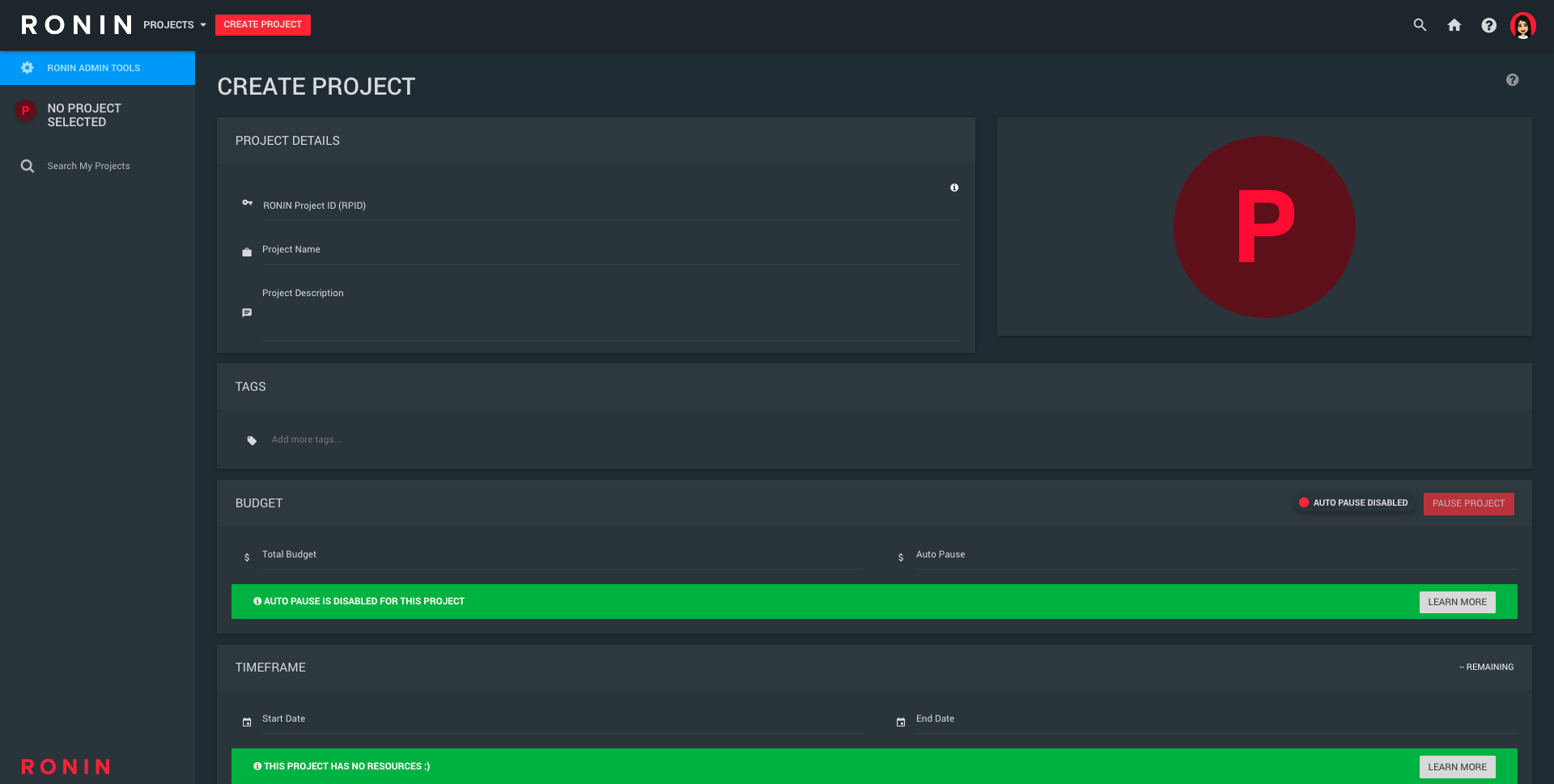Click the info icon in Project Details
The height and width of the screenshot is (784, 1554).
[954, 188]
